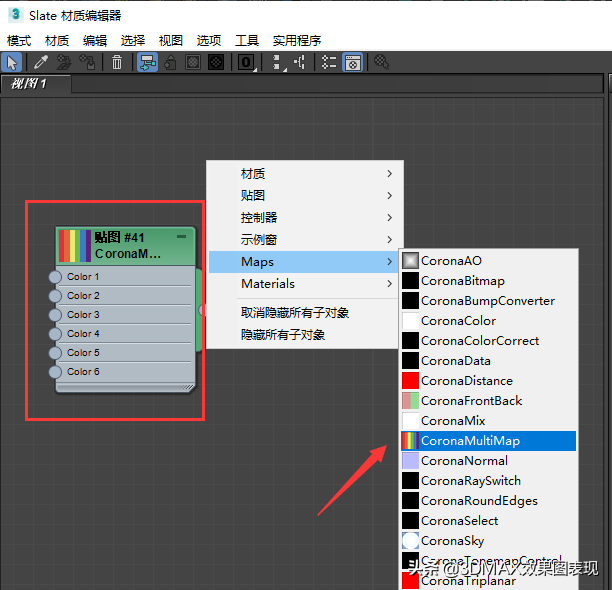Open the 视图 menu
Screen dimensions: 612x590
point(171,41)
